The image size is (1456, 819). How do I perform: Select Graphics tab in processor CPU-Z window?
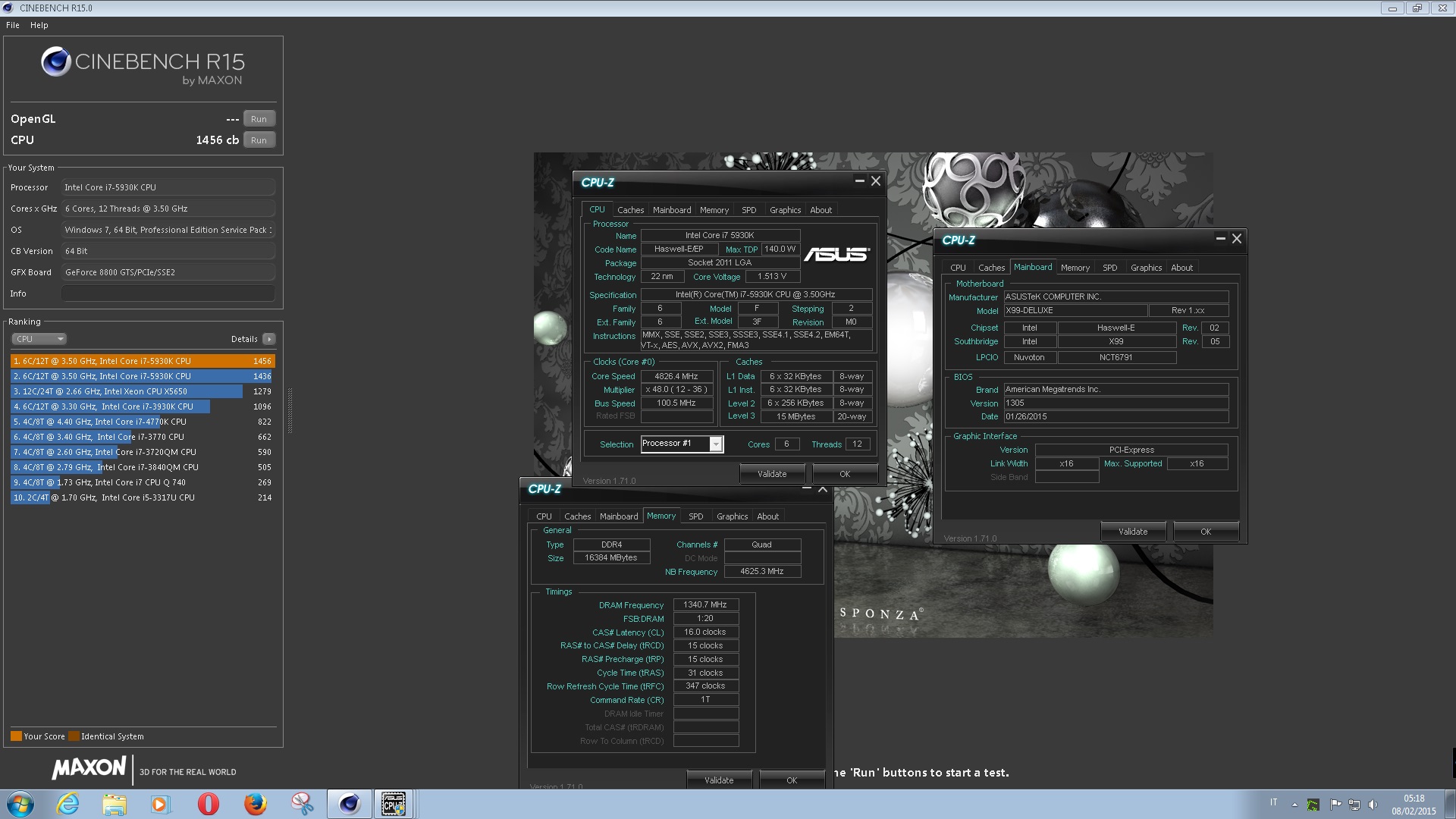(785, 210)
